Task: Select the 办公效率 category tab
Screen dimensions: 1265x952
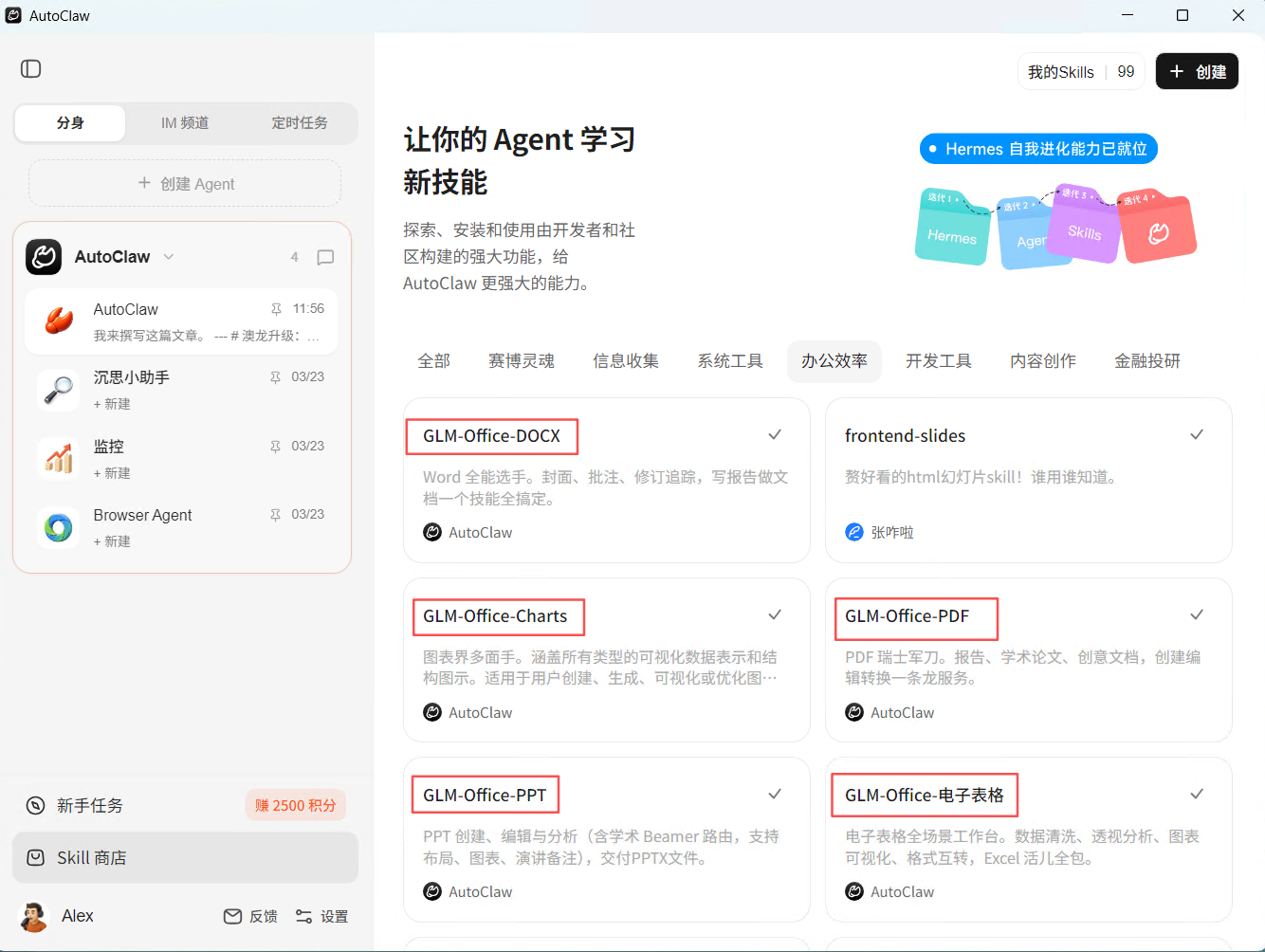Action: (834, 361)
